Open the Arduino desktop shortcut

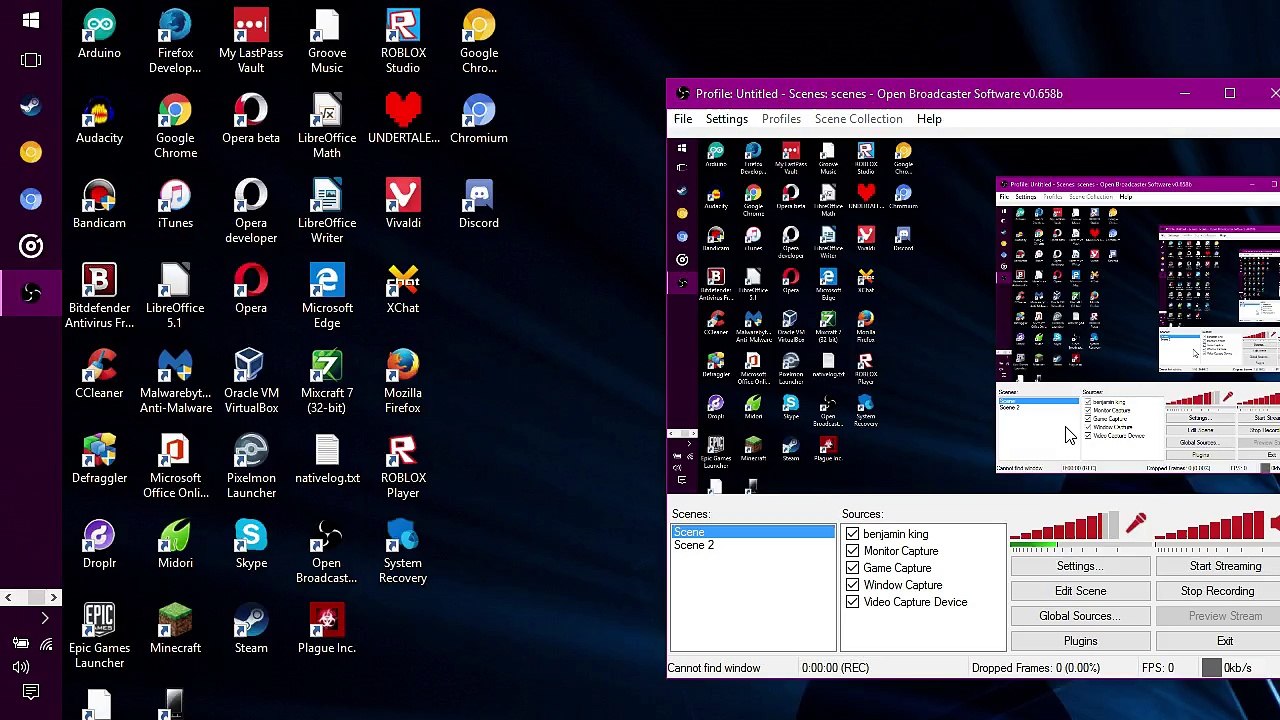click(99, 34)
